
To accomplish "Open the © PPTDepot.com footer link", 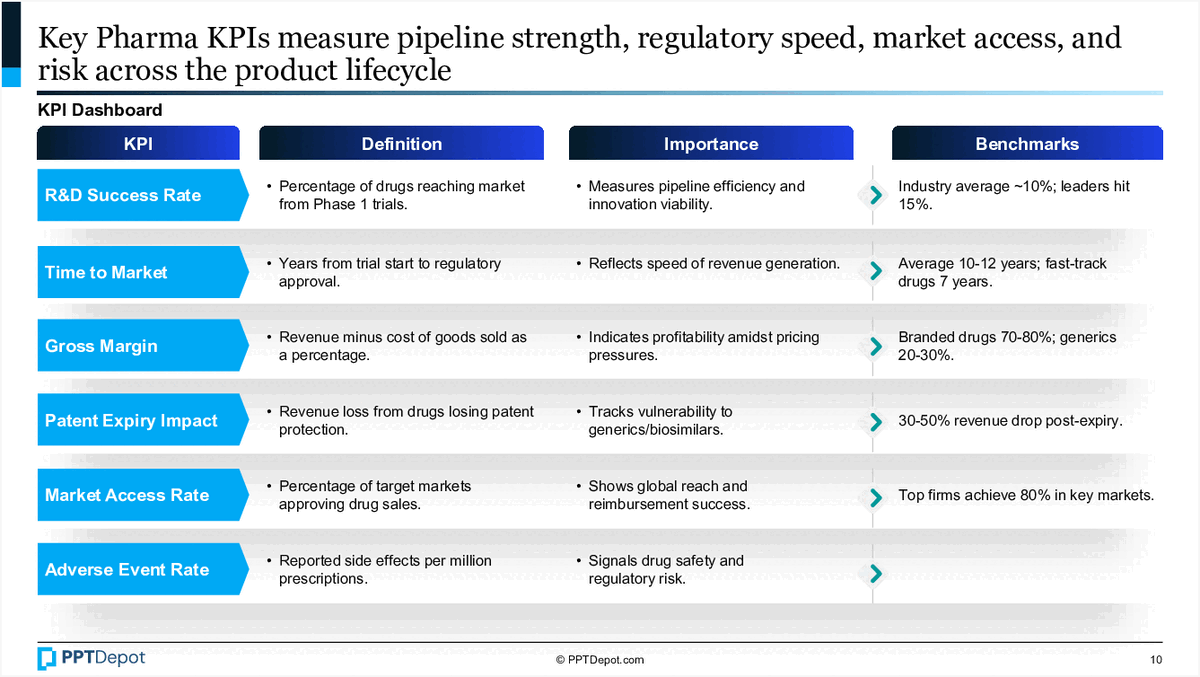I will (x=600, y=660).
